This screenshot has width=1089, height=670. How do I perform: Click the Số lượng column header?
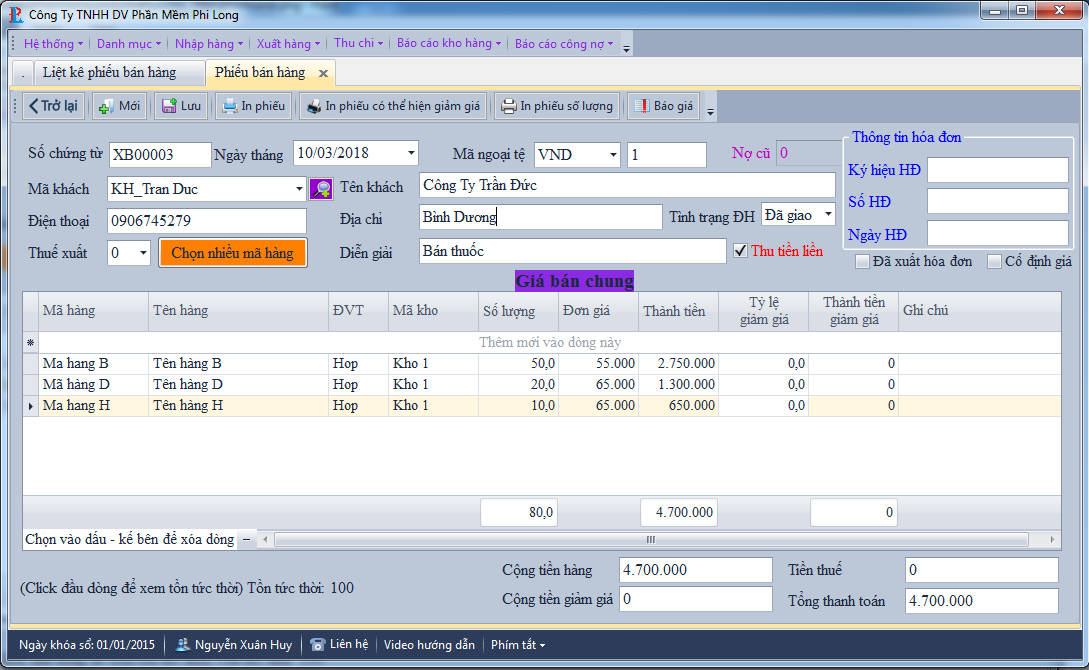pos(519,311)
